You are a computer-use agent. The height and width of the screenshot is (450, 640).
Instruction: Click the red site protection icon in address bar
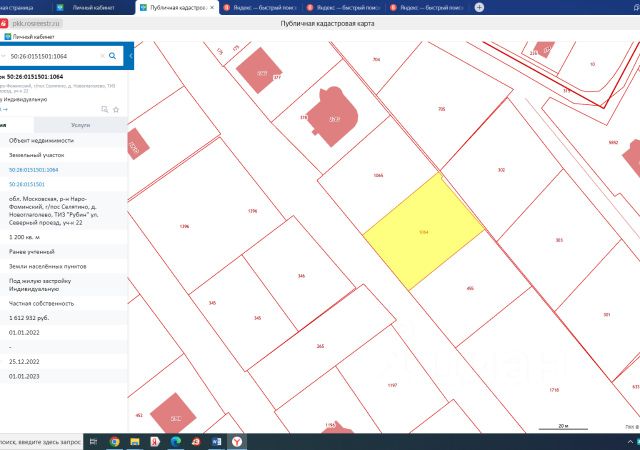click(4, 23)
